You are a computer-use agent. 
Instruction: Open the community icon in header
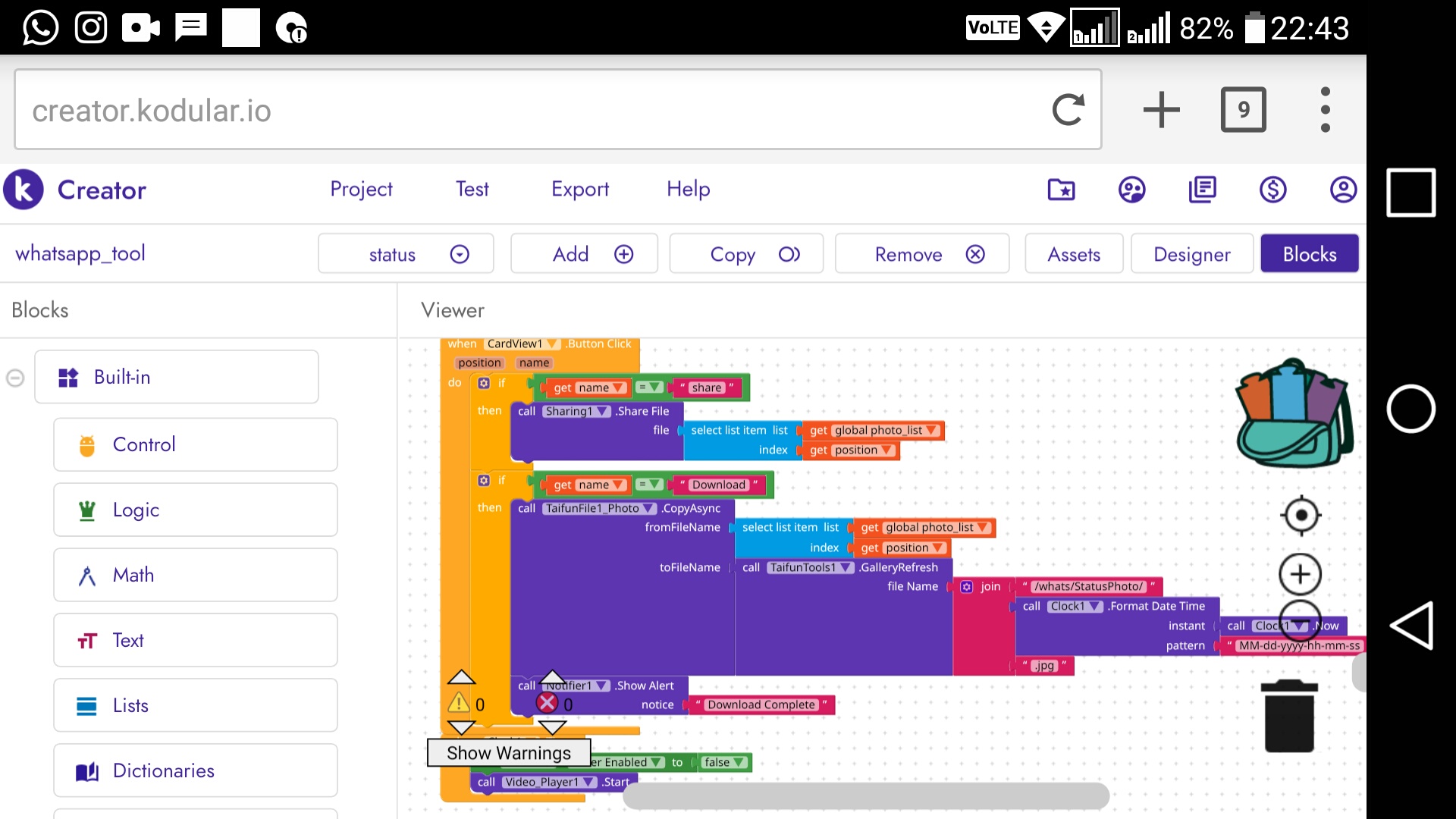point(1131,190)
